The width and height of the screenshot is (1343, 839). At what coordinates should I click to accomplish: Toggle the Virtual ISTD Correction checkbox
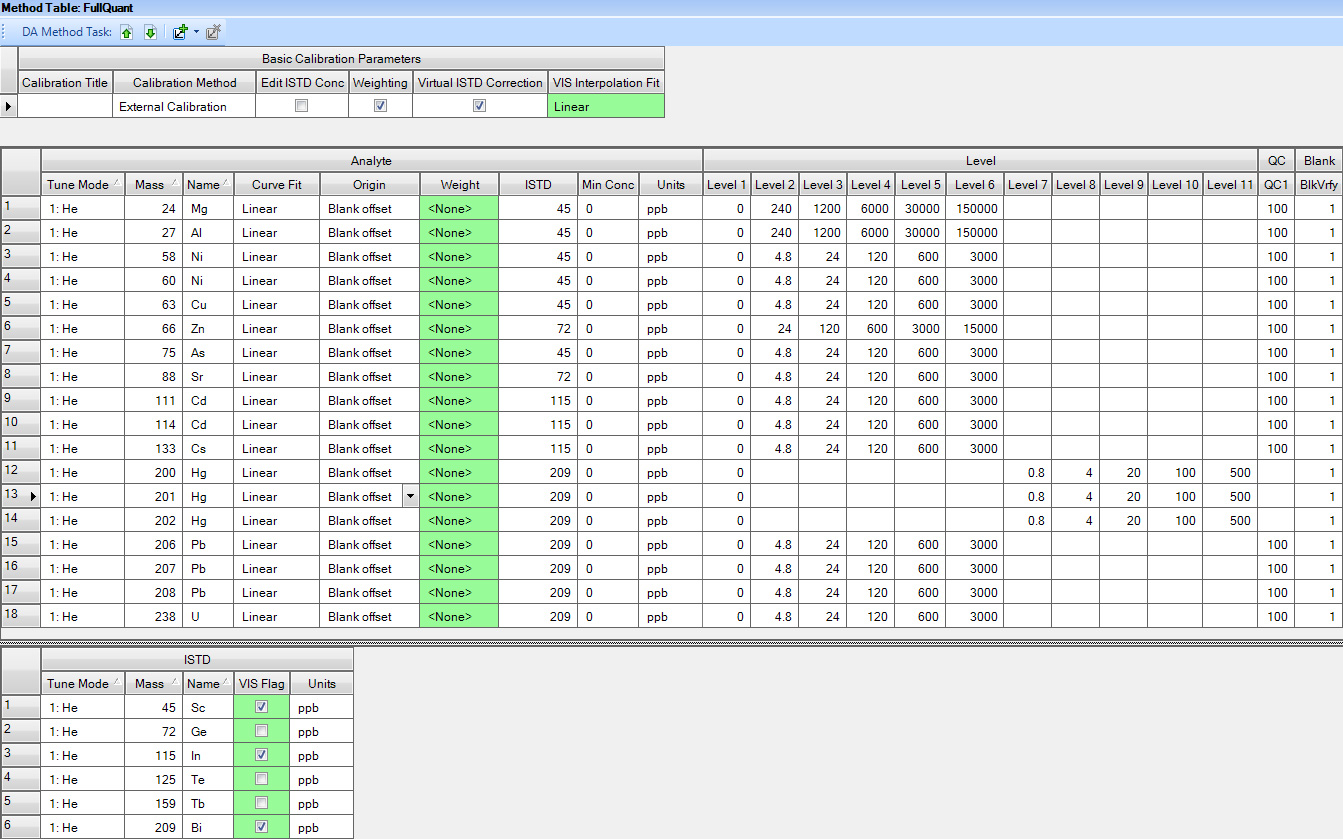[479, 106]
